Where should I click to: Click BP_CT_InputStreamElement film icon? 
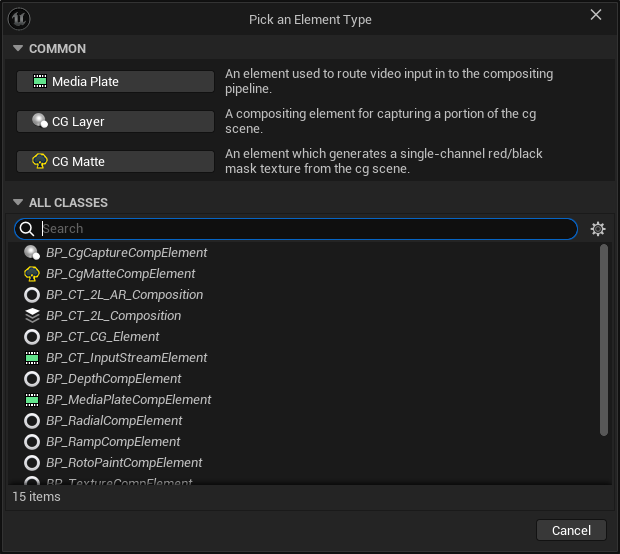point(32,358)
